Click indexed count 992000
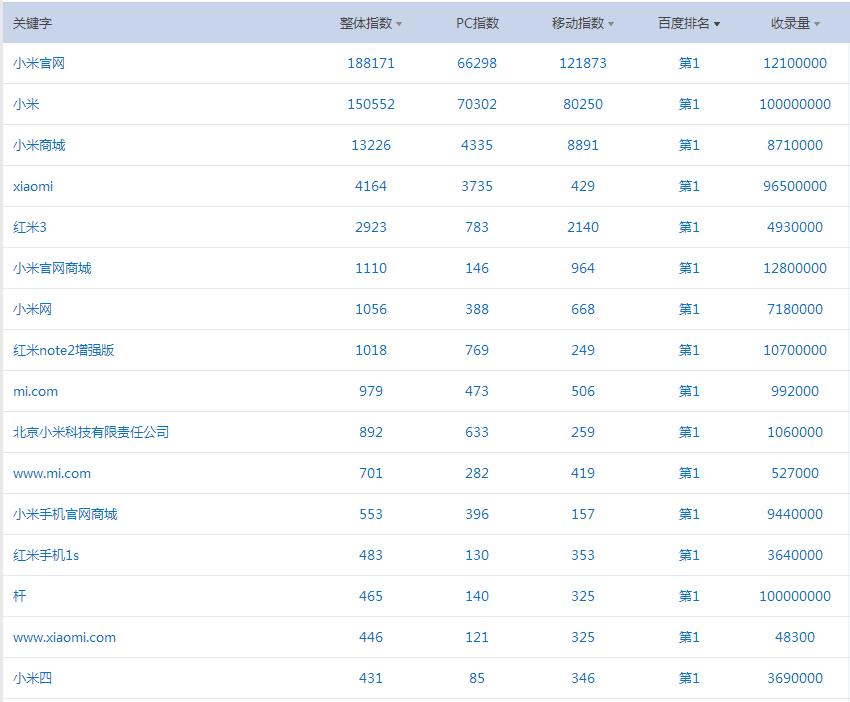This screenshot has width=850, height=702. pos(795,391)
